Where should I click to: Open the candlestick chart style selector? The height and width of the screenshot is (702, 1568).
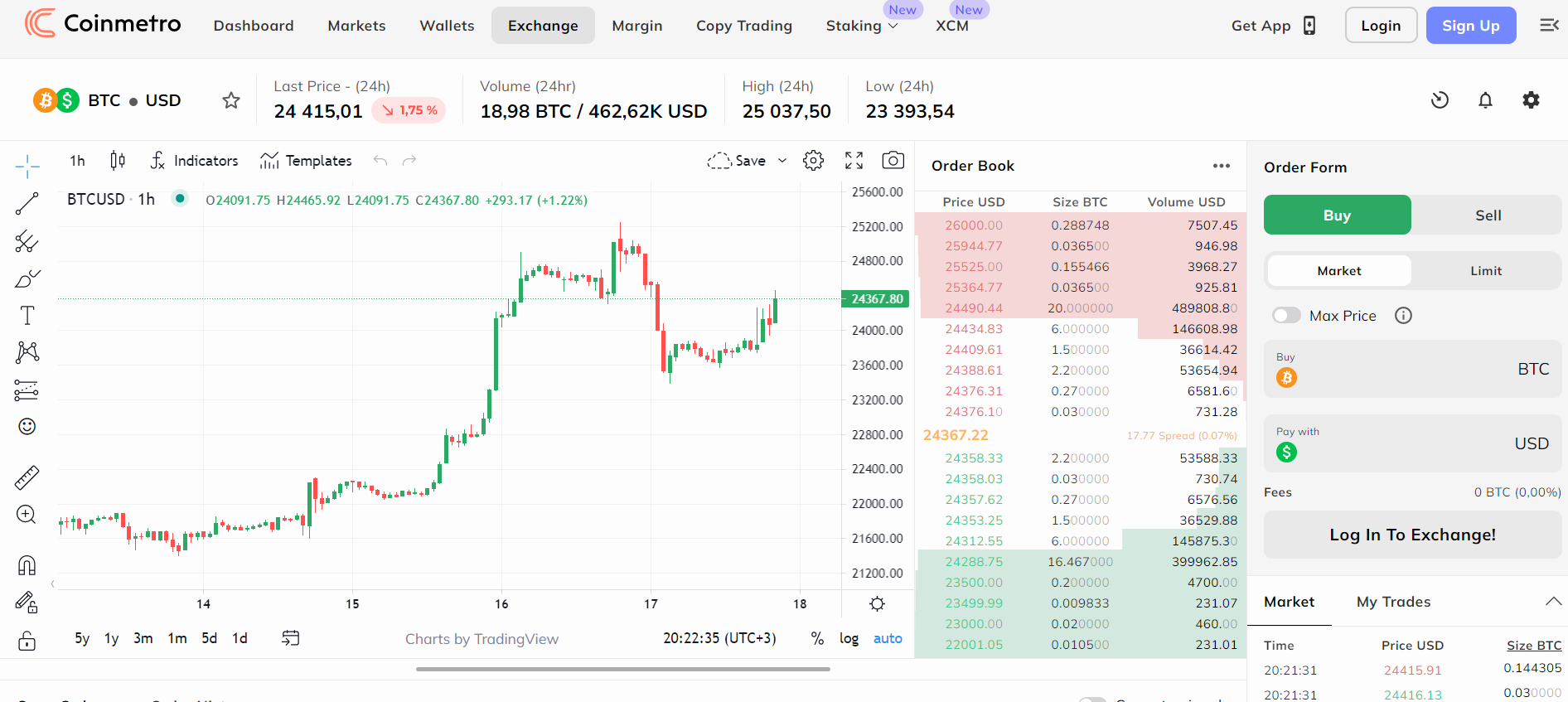click(118, 160)
